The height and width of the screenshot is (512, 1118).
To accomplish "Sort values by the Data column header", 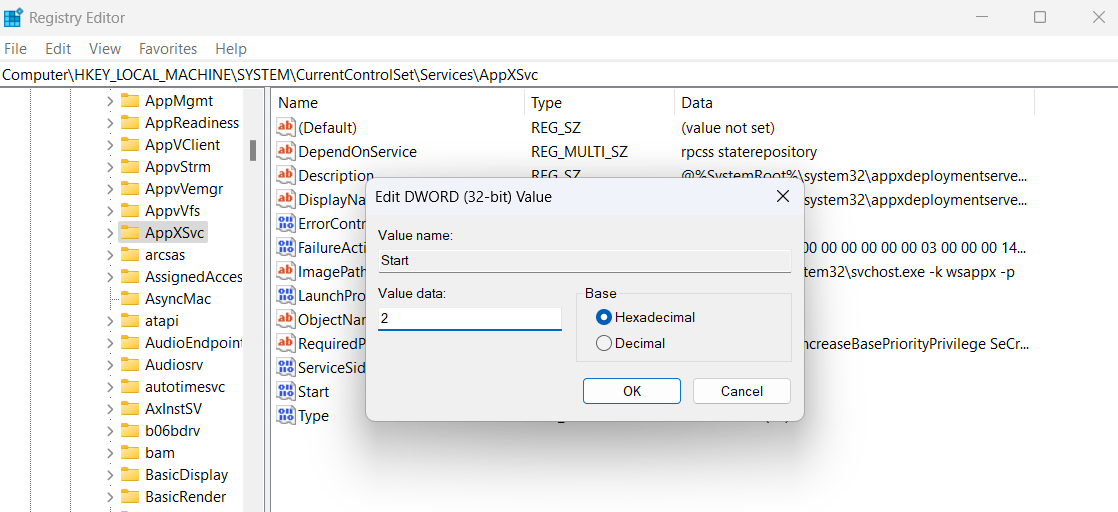I will pos(854,103).
